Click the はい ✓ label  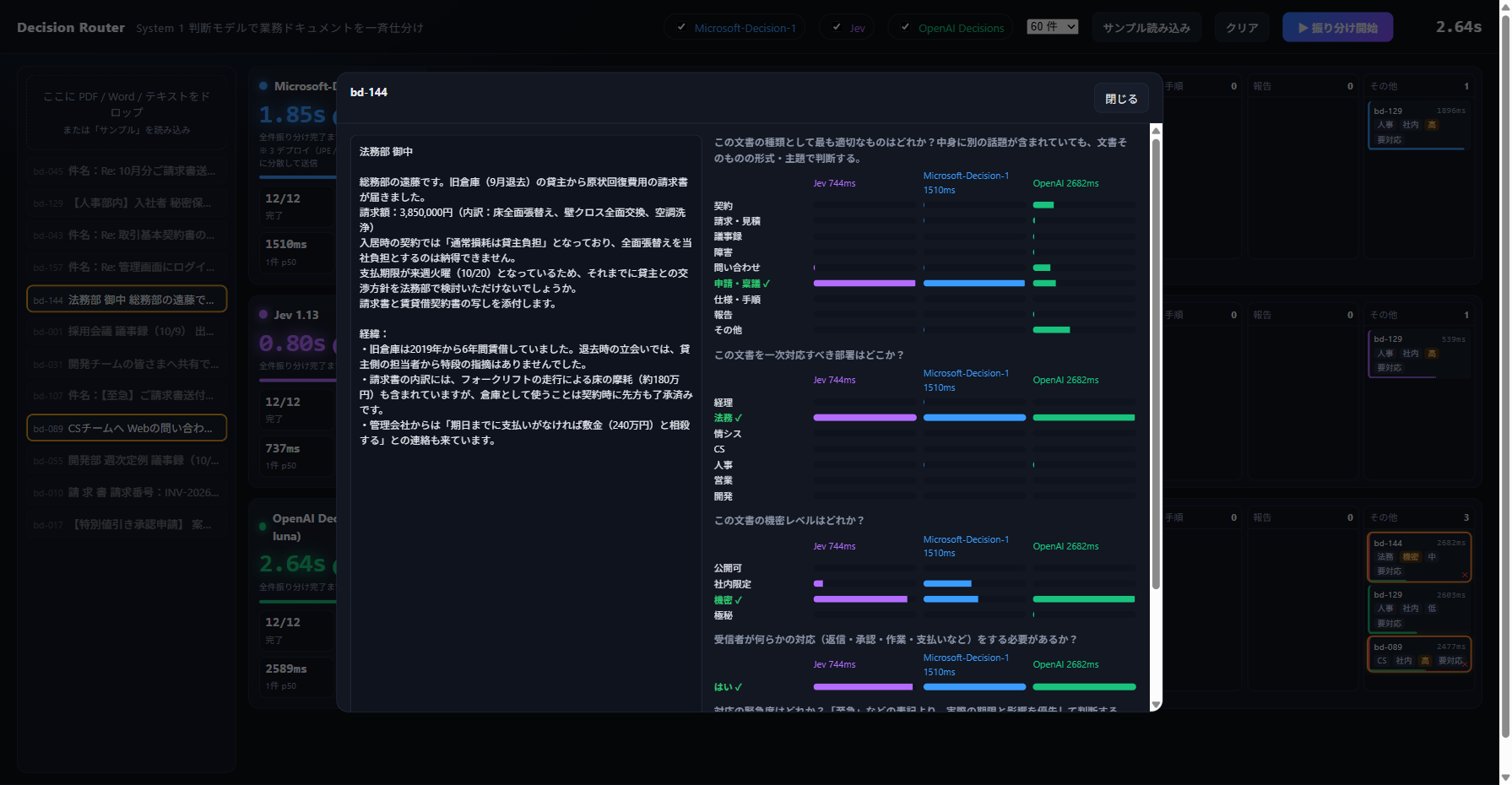point(728,687)
